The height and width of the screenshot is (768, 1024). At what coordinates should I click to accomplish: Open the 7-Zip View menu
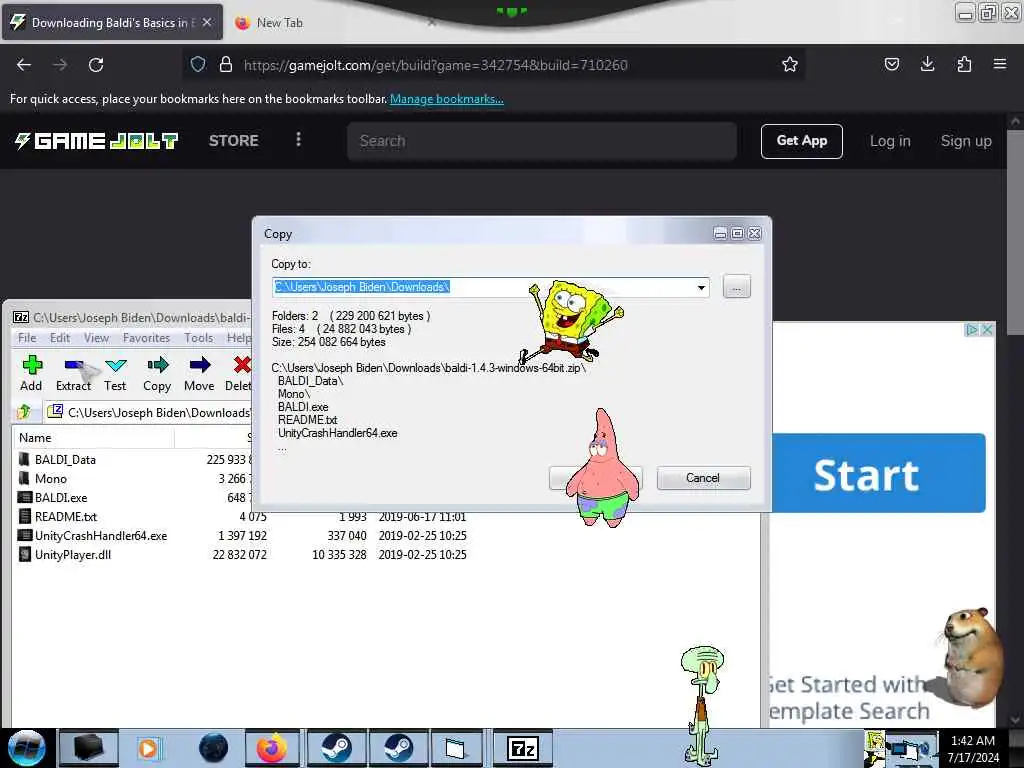point(96,338)
